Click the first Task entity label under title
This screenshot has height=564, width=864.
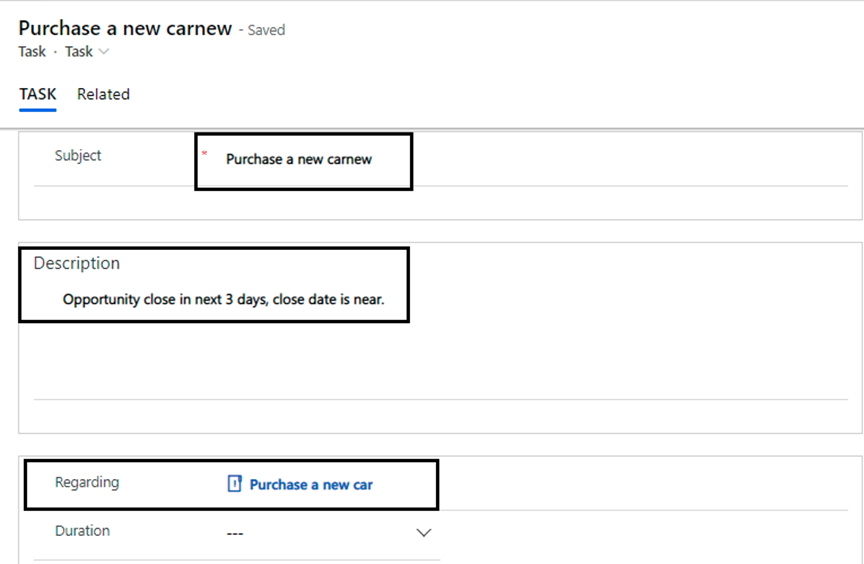(31, 52)
